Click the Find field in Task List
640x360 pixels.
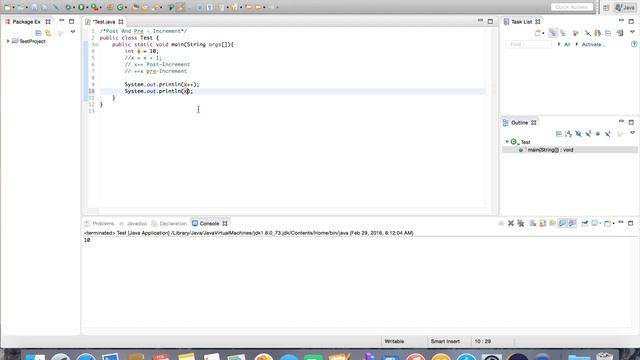pos(529,44)
